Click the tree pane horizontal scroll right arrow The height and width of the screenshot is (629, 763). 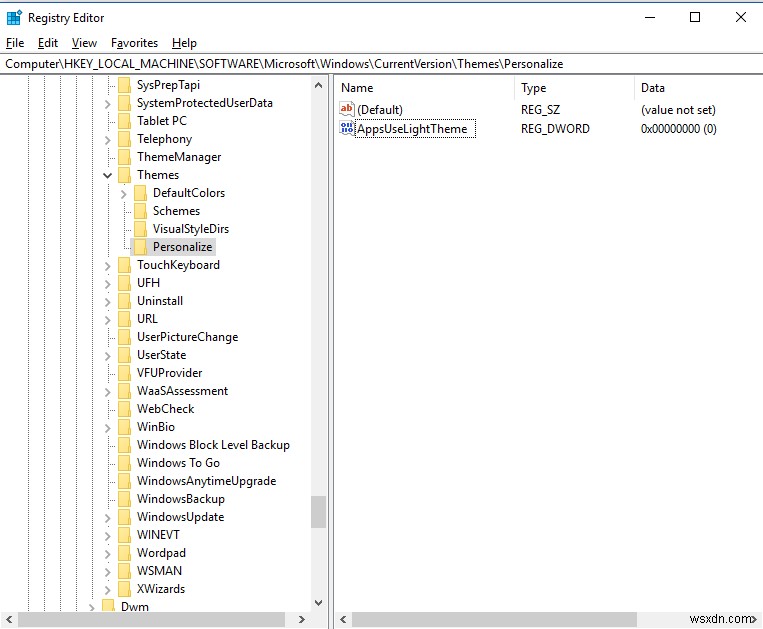[x=302, y=619]
